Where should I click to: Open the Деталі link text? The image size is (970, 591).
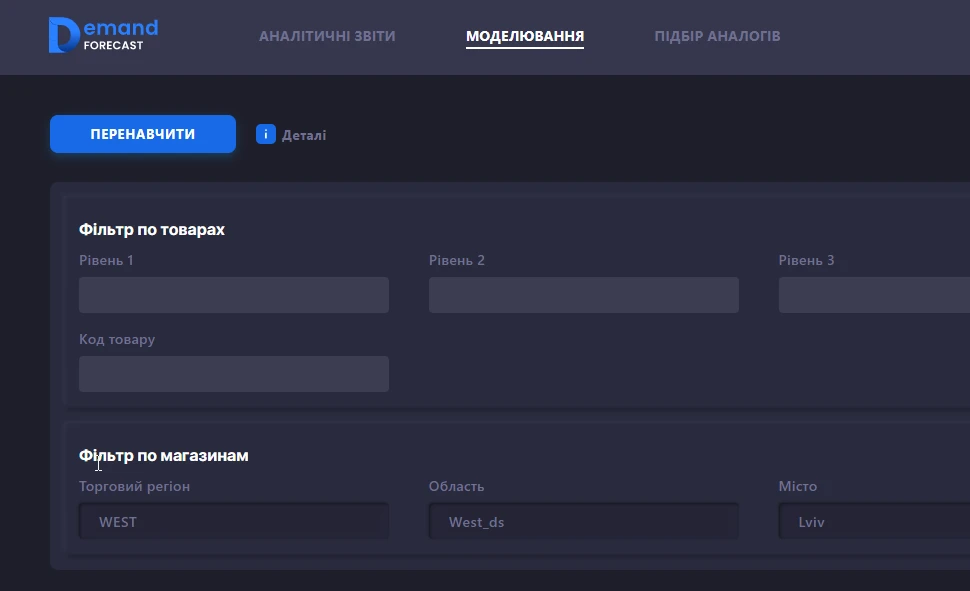(304, 135)
